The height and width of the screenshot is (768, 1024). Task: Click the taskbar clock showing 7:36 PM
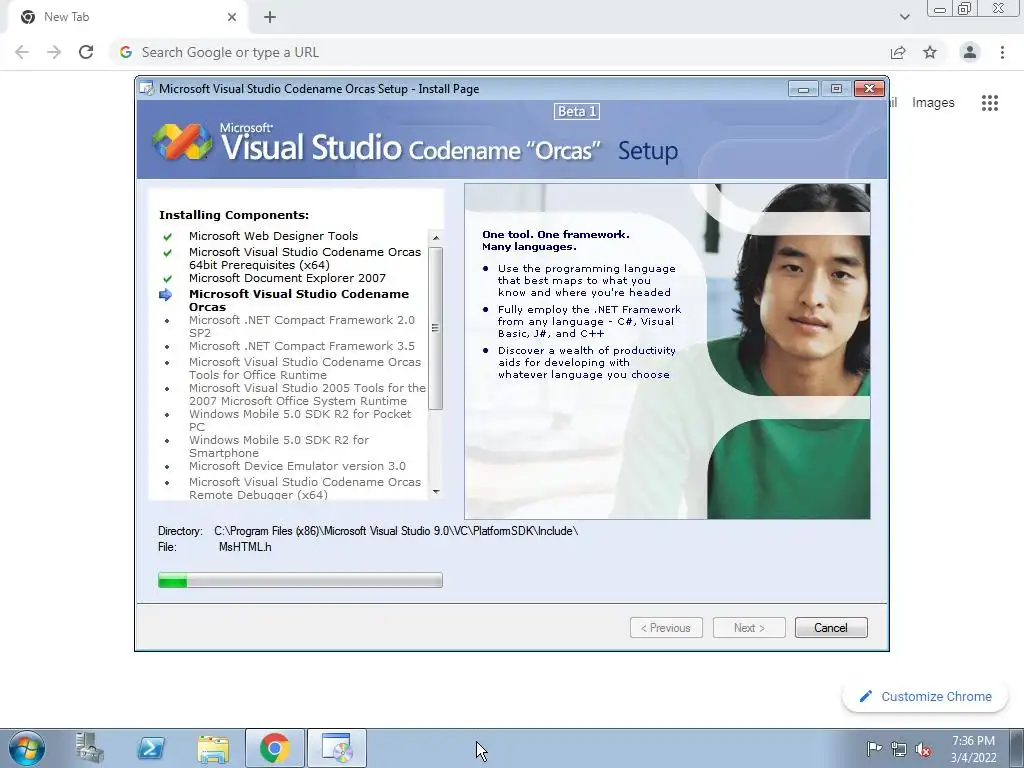[x=973, y=749]
